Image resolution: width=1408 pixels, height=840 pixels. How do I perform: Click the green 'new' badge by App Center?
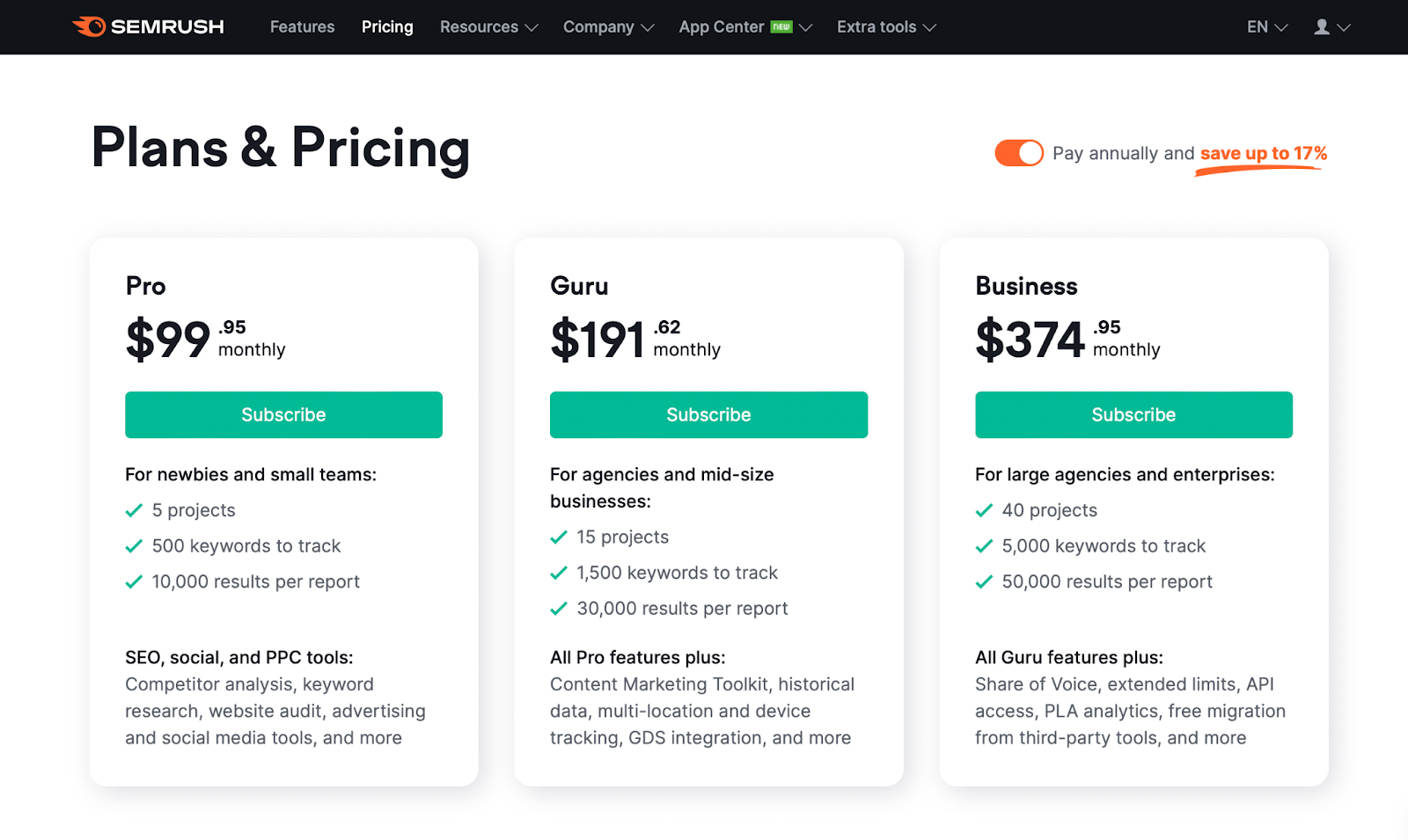pyautogui.click(x=781, y=27)
